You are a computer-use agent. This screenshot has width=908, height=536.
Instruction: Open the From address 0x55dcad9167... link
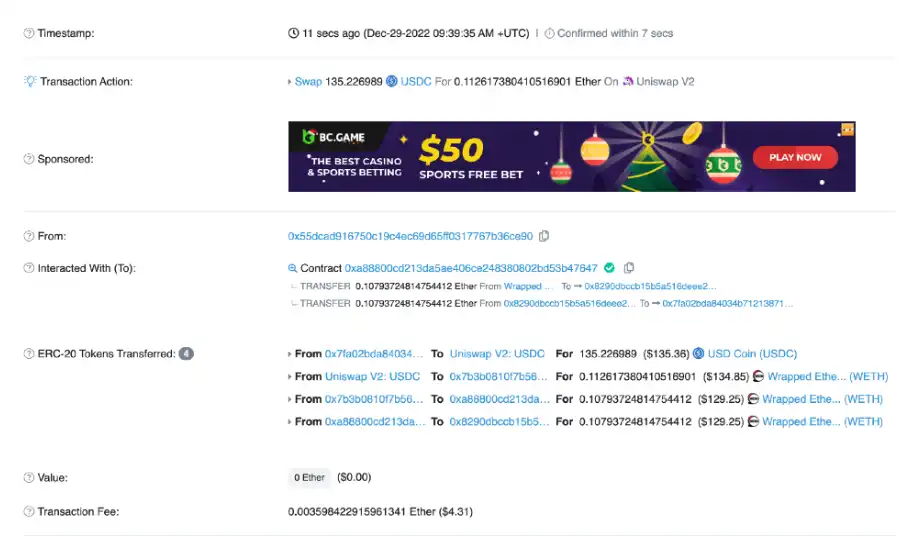(x=410, y=236)
